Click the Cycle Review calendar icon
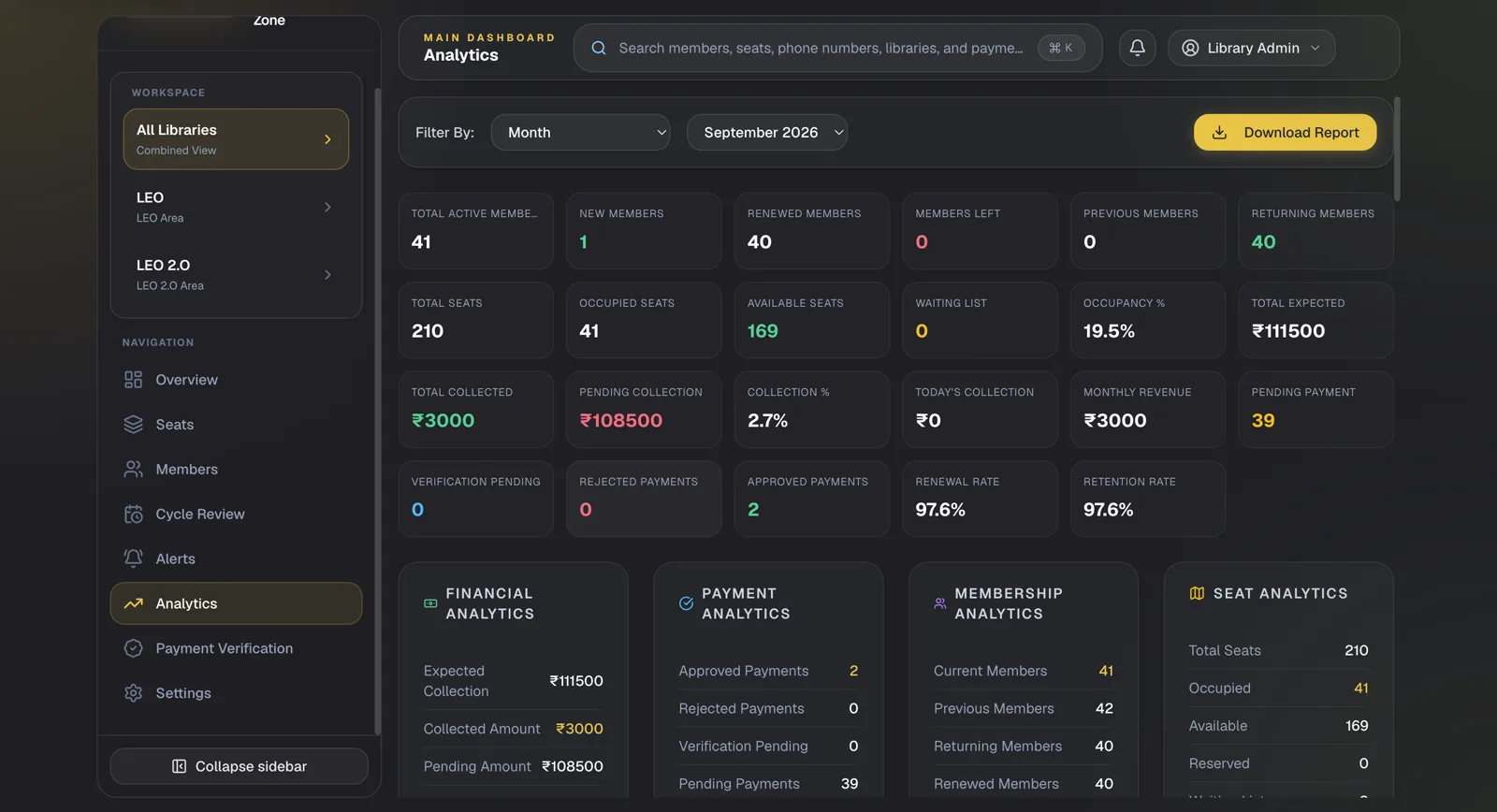This screenshot has width=1497, height=812. pyautogui.click(x=134, y=514)
